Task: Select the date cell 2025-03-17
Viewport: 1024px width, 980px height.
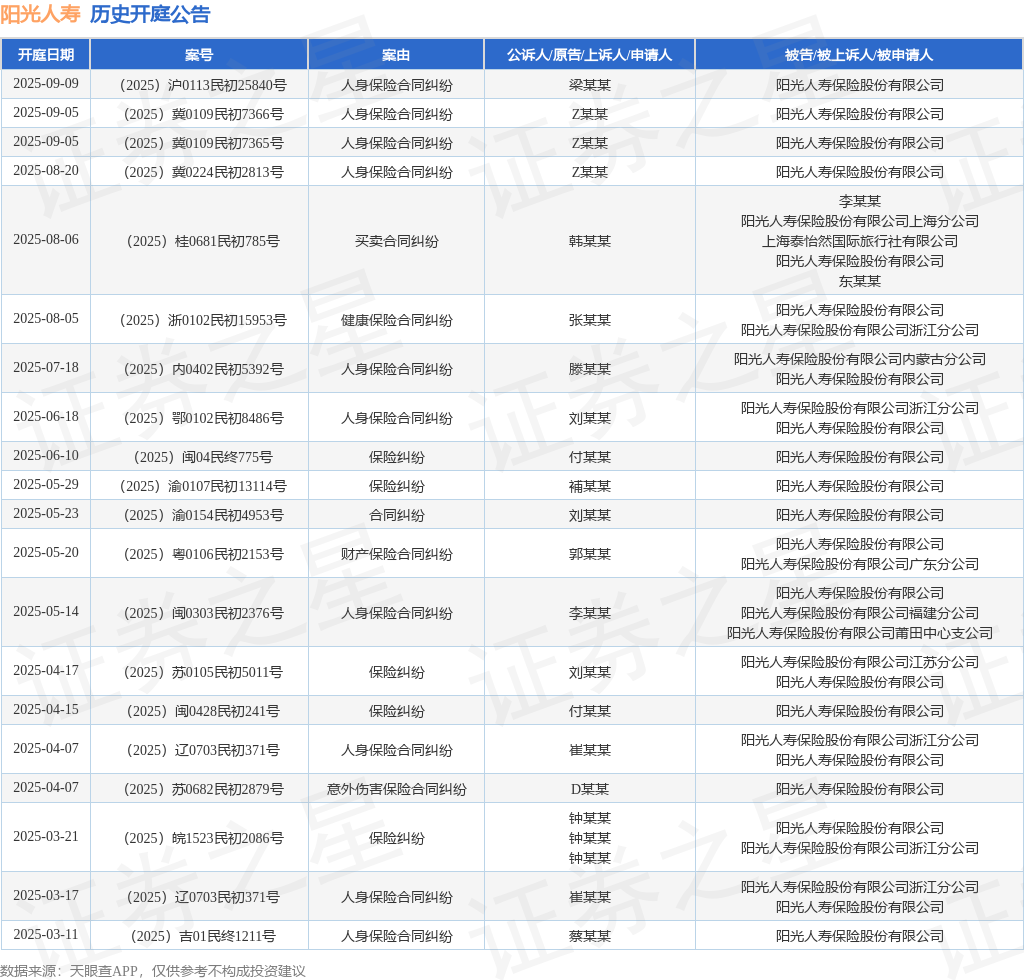Action: click(x=46, y=895)
